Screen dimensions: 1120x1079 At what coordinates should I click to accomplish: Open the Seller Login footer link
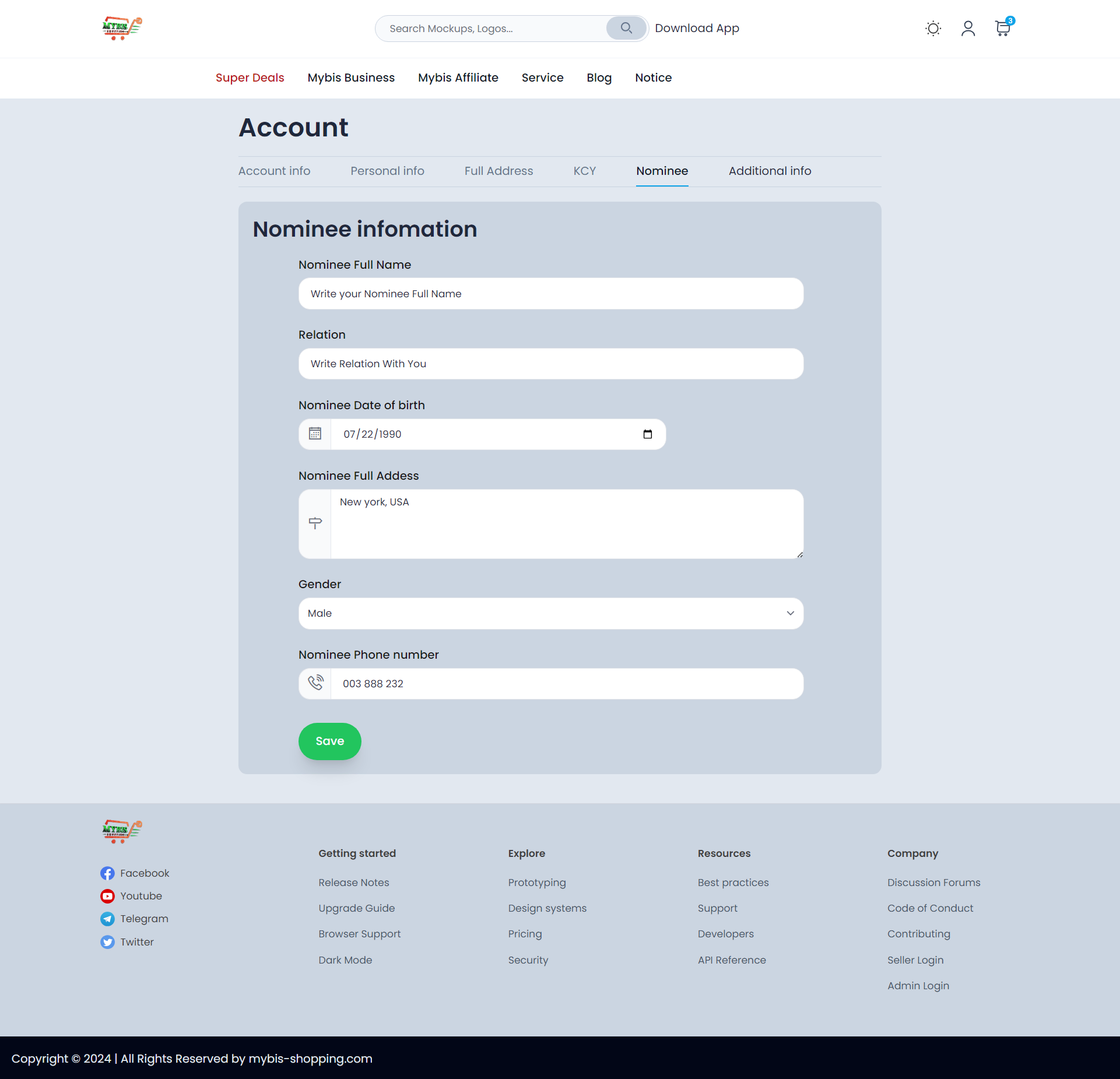(915, 960)
